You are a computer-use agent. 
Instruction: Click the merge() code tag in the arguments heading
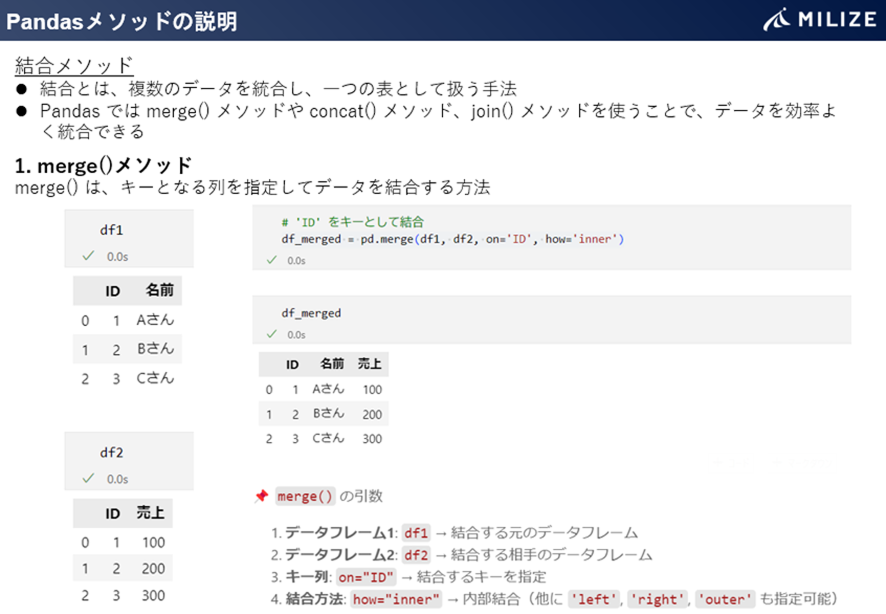(x=305, y=496)
